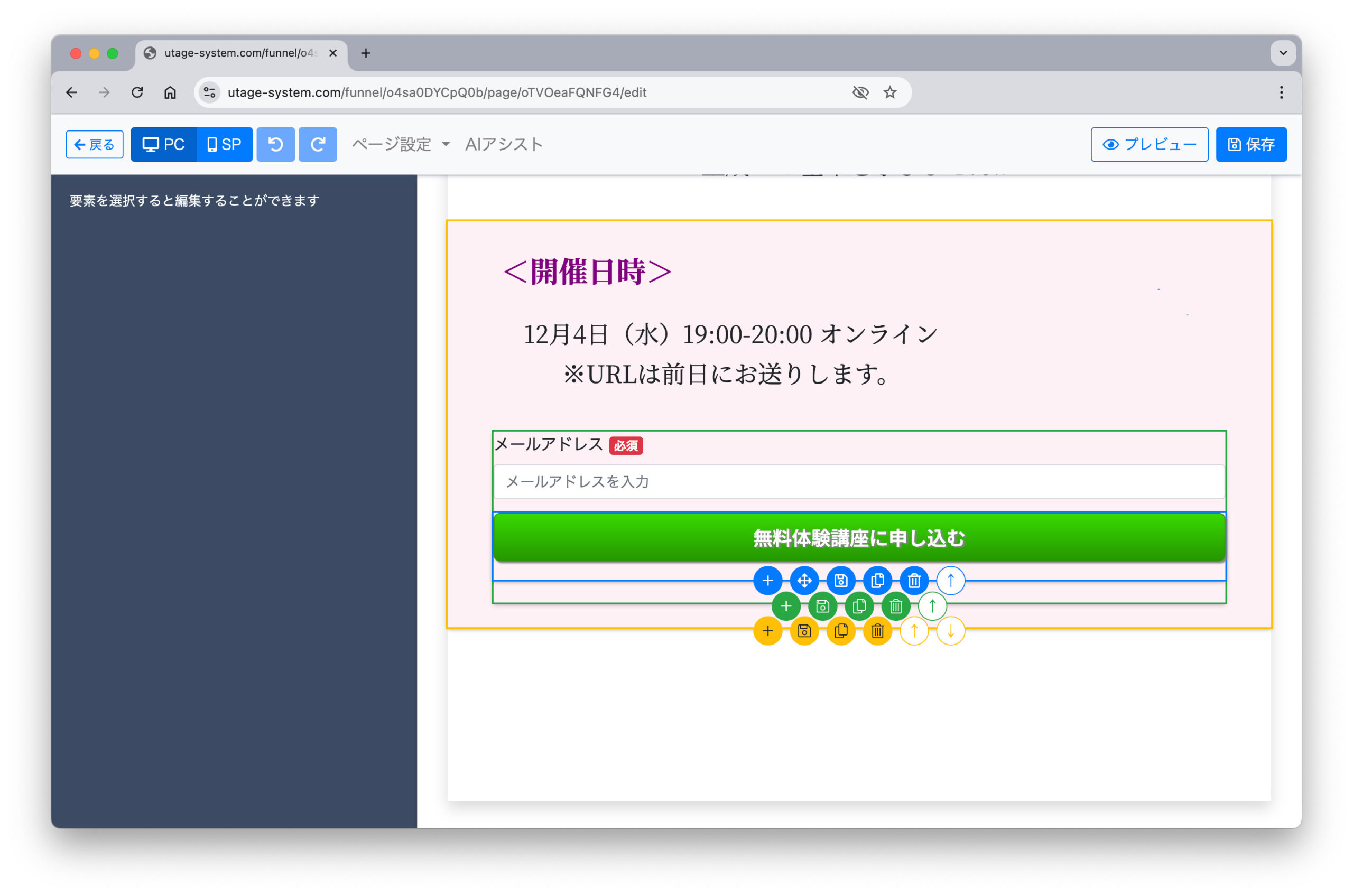Click the blue move element crosshair icon
Screen dimensions: 1353x896
(804, 581)
